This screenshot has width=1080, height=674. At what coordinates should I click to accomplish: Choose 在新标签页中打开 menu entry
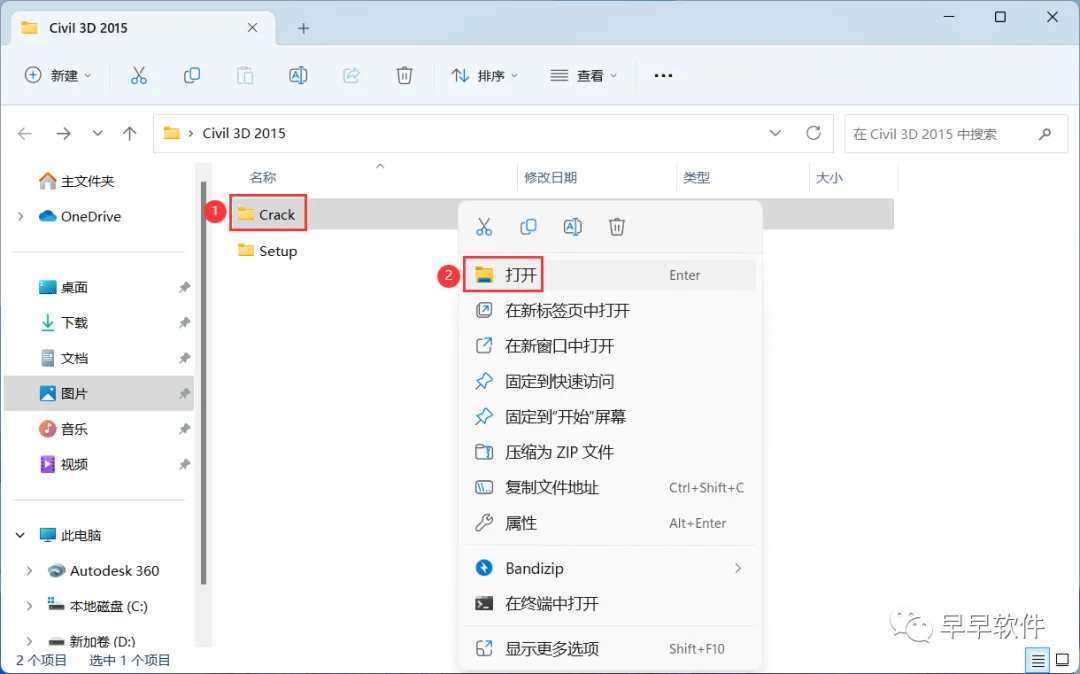[x=610, y=310]
